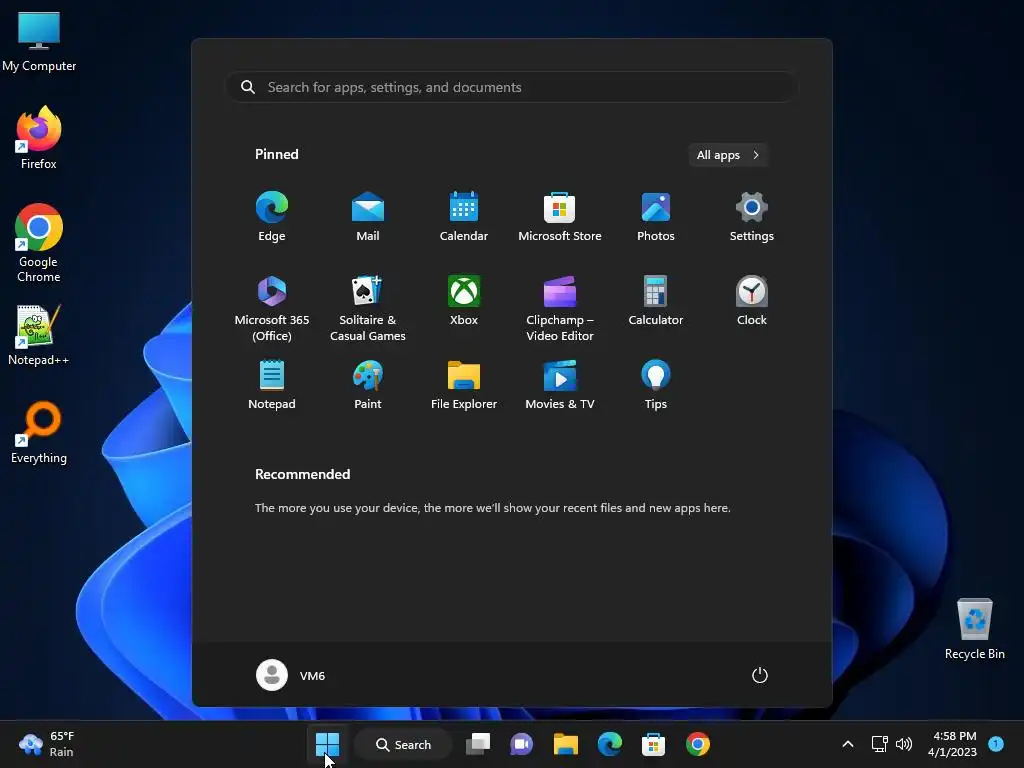The width and height of the screenshot is (1024, 768).
Task: Open taskbar Search box
Action: (403, 744)
